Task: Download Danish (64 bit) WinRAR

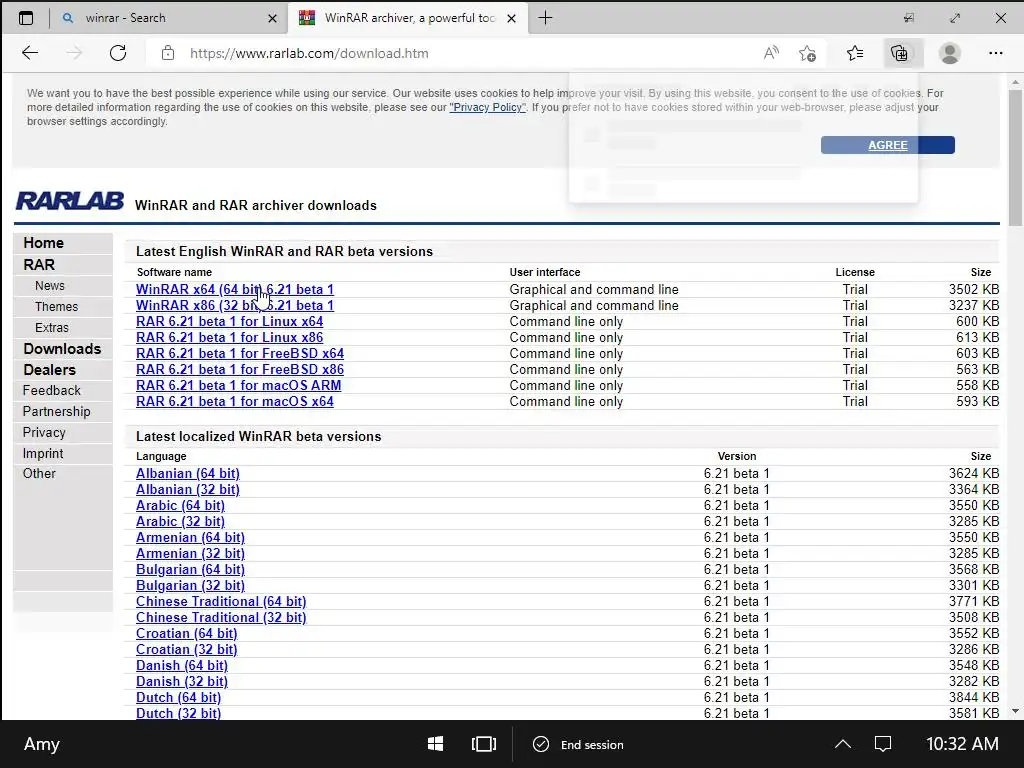Action: [182, 665]
